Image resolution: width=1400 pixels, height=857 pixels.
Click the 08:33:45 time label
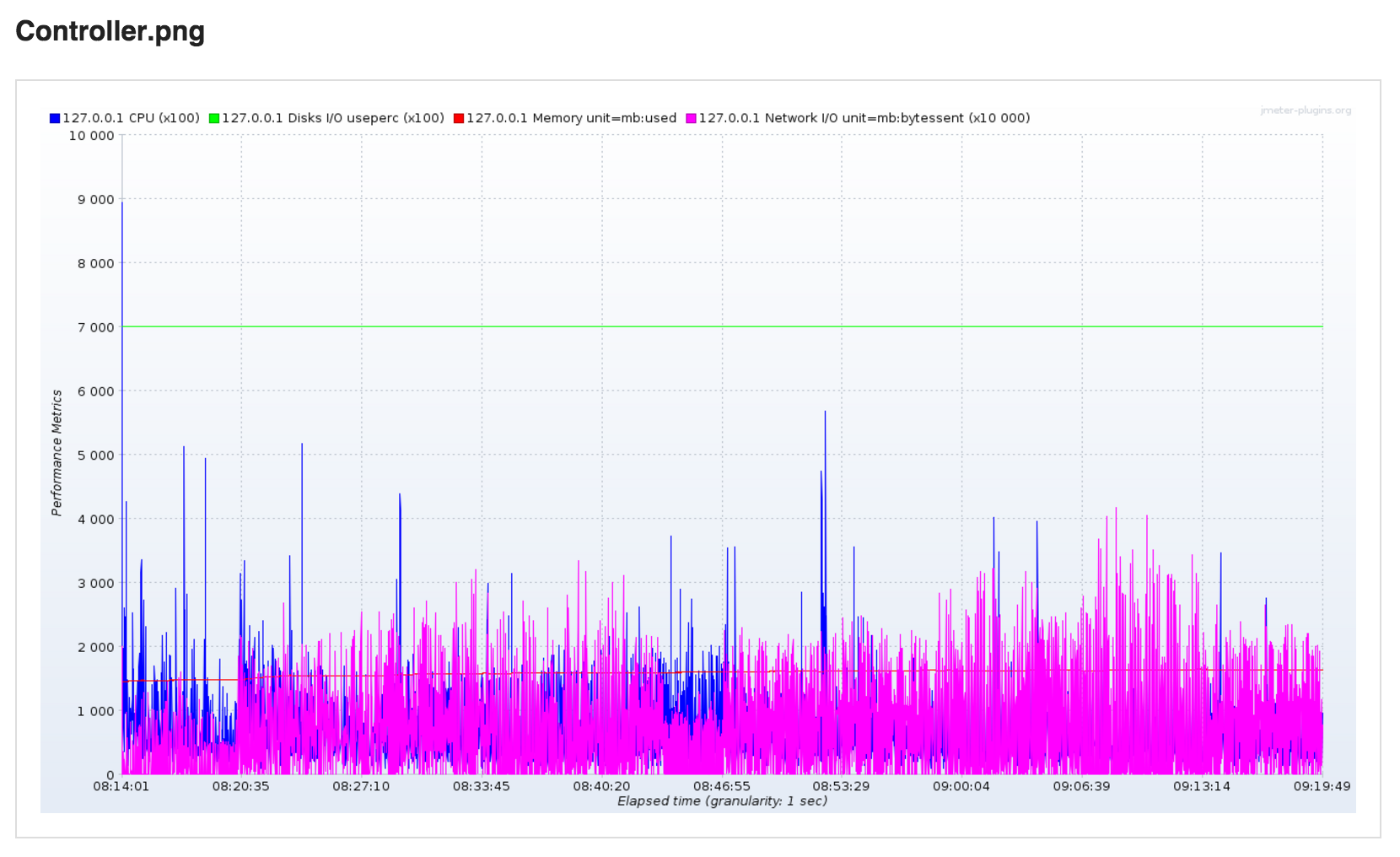(x=481, y=786)
